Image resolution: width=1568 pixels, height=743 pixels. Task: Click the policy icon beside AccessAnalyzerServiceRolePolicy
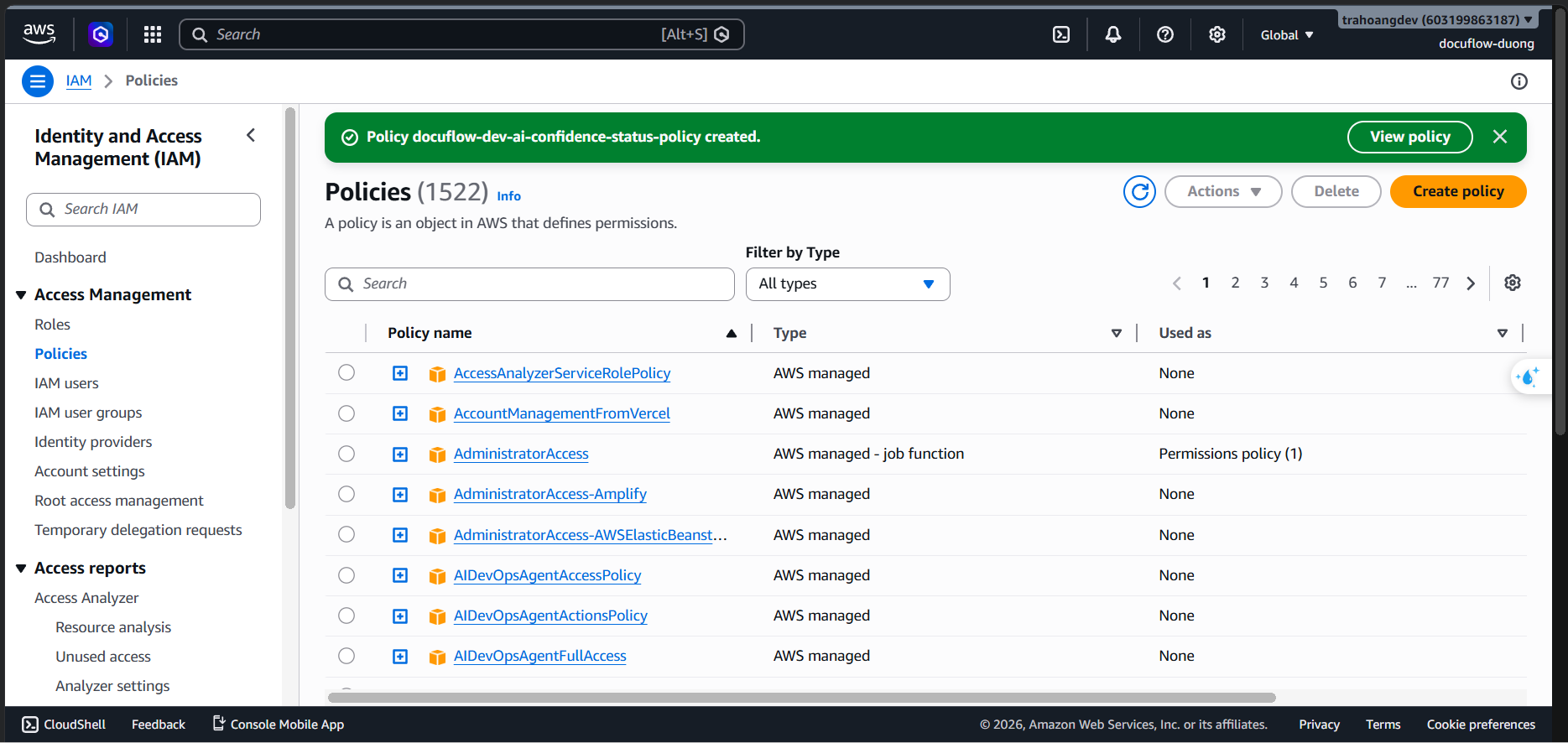[x=437, y=374]
